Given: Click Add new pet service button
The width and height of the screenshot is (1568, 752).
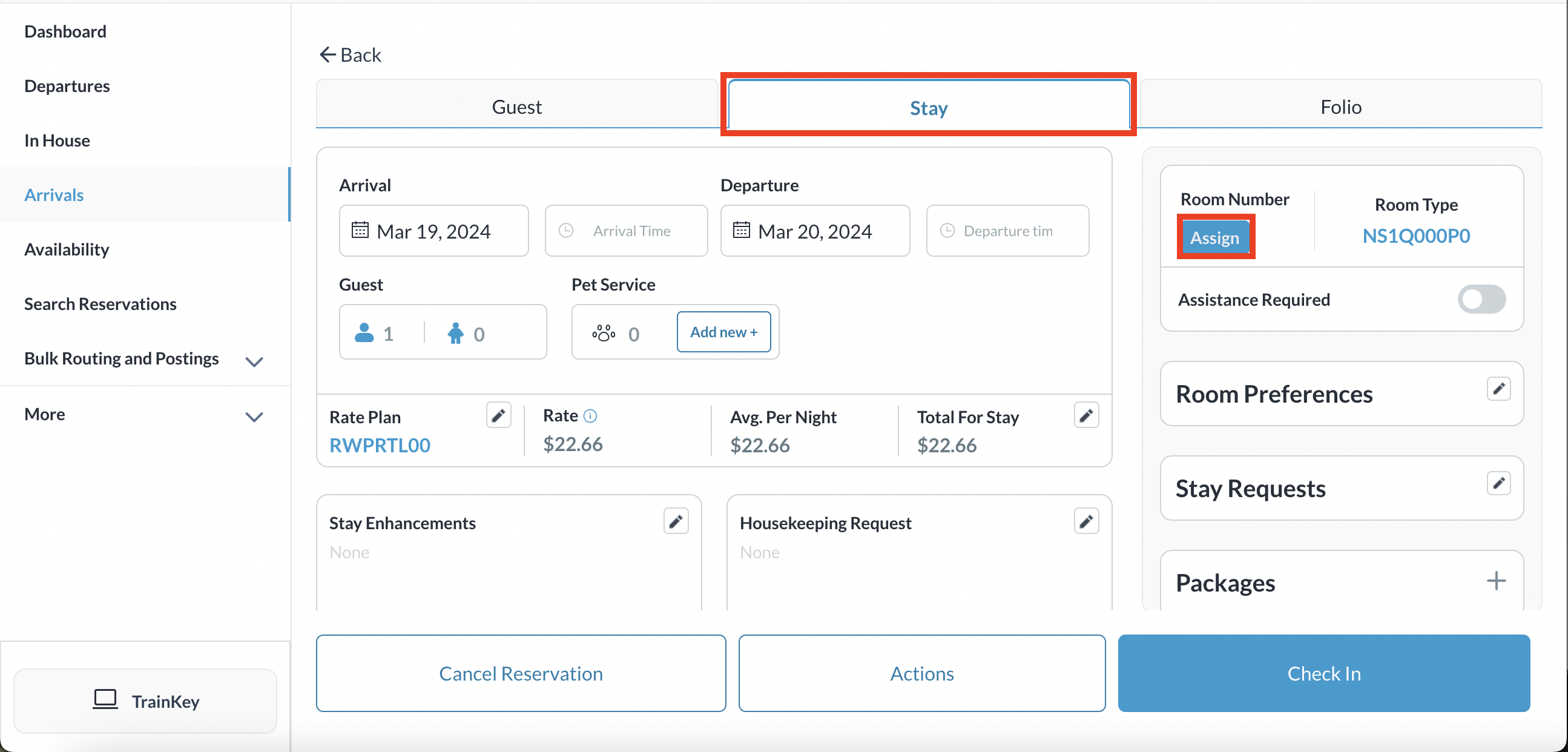Looking at the screenshot, I should pyautogui.click(x=723, y=332).
